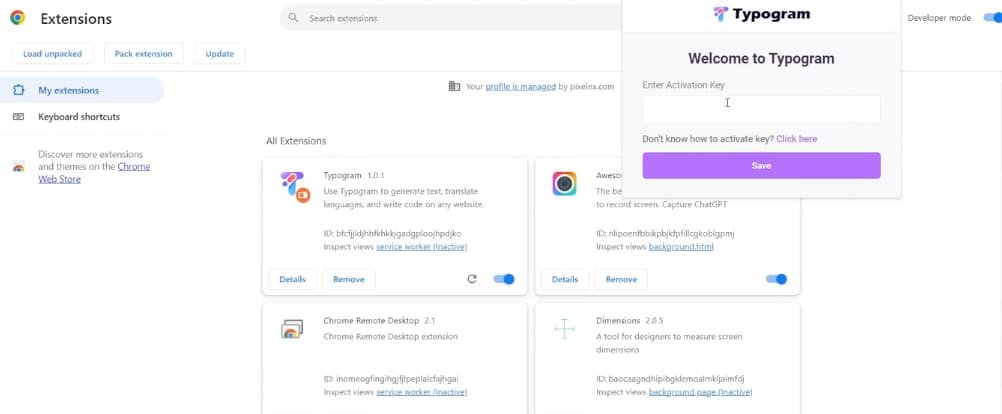Click the Pack extension button
1002x414 pixels.
144,54
